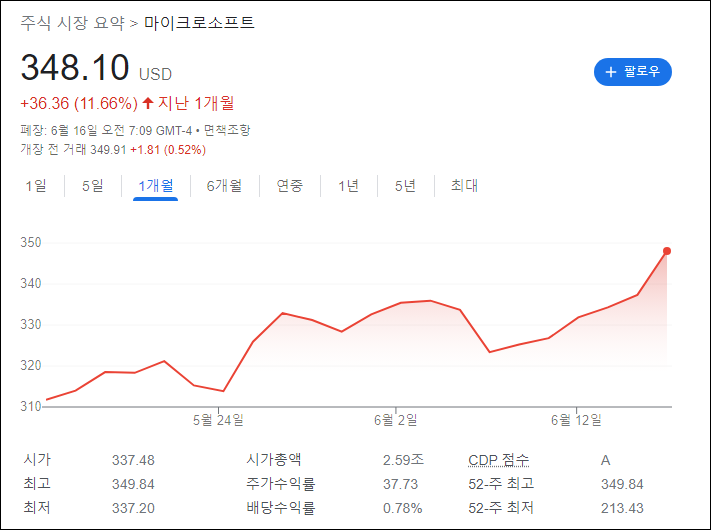This screenshot has width=711, height=530.
Task: Click the 350 y-axis label
Action: 30,243
